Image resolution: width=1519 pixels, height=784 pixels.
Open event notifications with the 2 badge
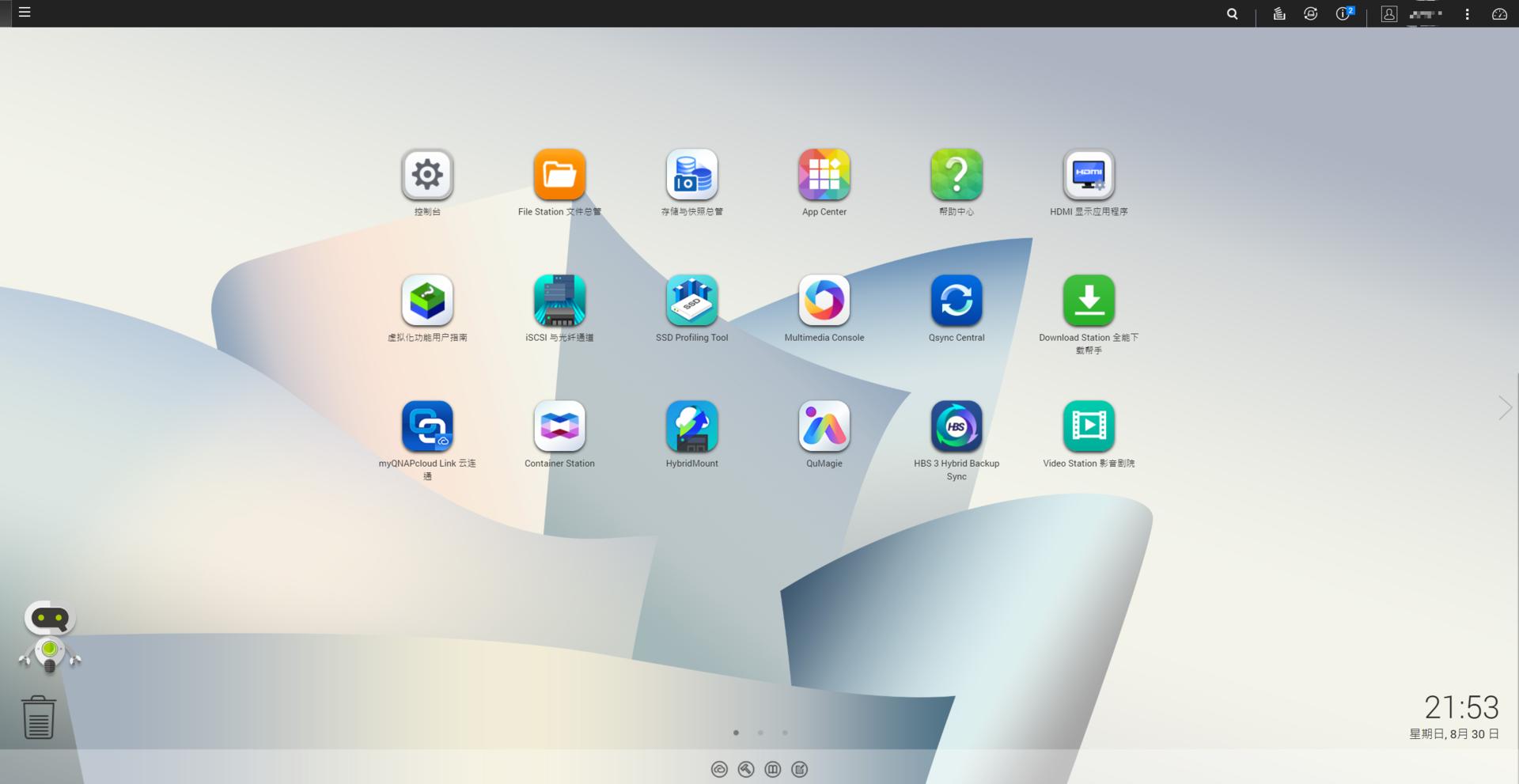click(1344, 13)
